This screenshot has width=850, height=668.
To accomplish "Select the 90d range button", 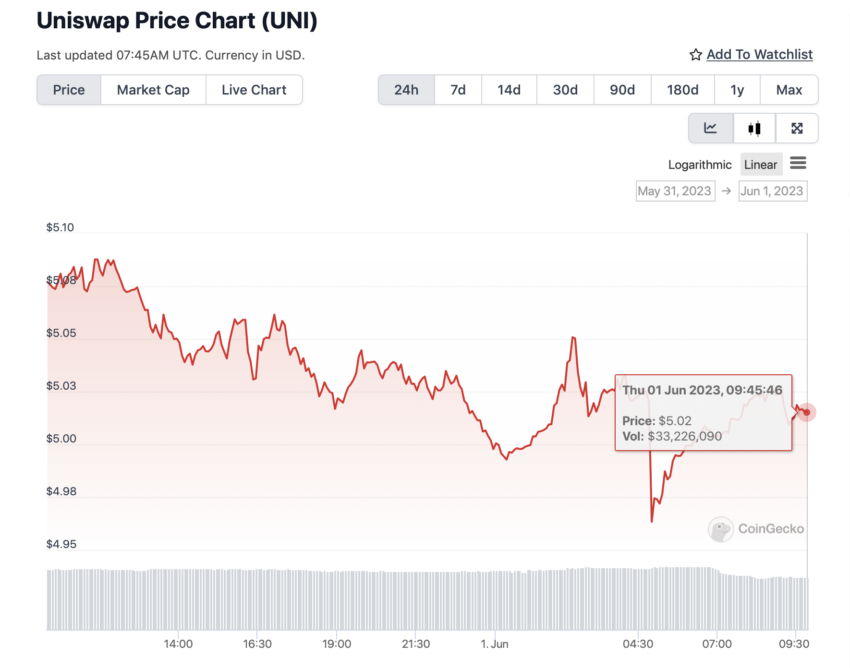I will click(622, 90).
